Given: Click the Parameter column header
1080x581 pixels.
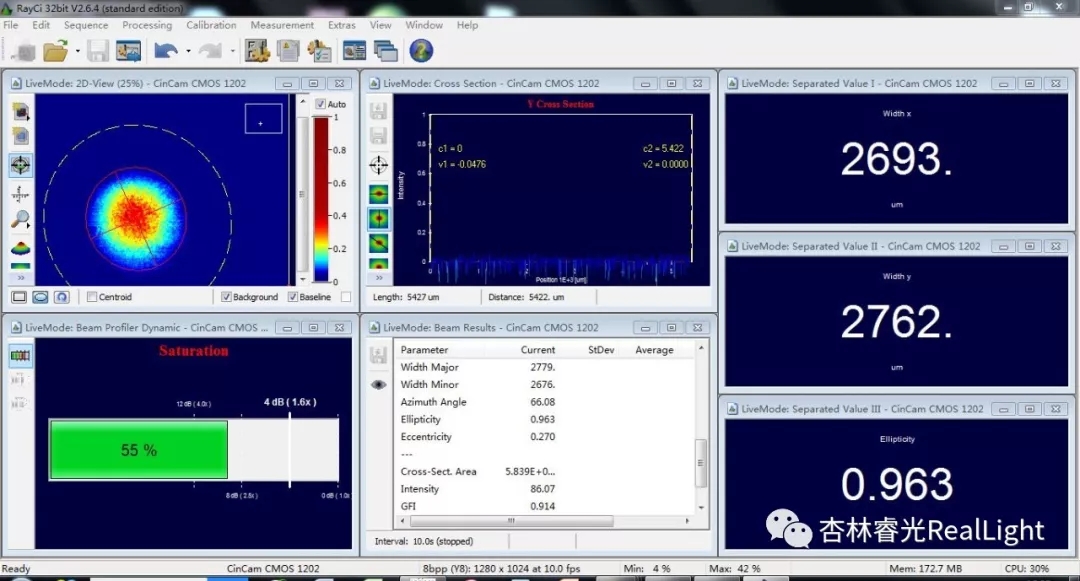Looking at the screenshot, I should click(424, 350).
